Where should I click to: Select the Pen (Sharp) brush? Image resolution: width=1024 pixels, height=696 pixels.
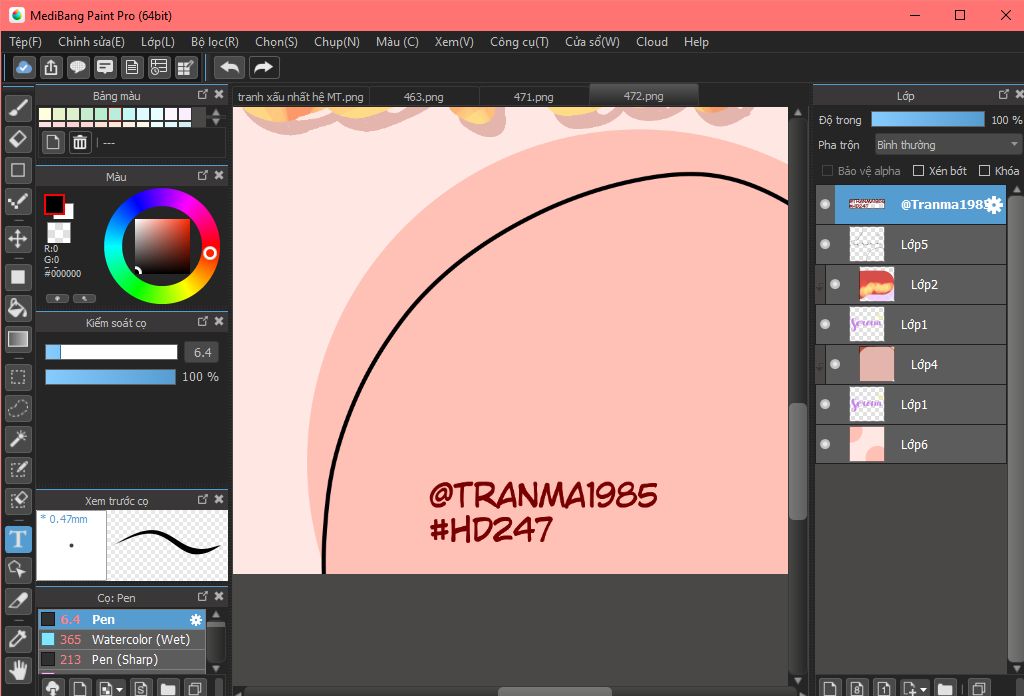pos(122,659)
